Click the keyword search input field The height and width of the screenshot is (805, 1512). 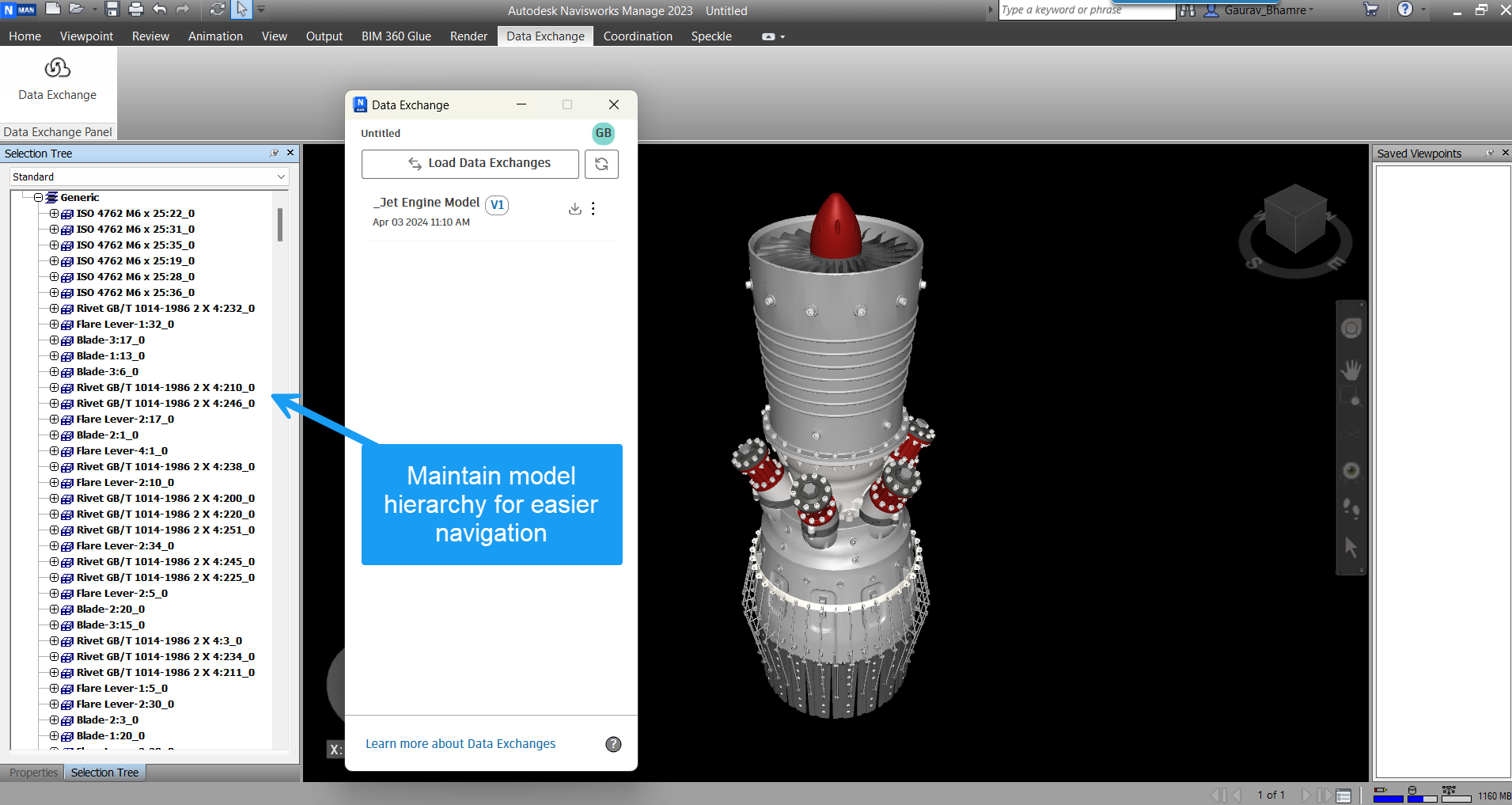coord(1087,10)
